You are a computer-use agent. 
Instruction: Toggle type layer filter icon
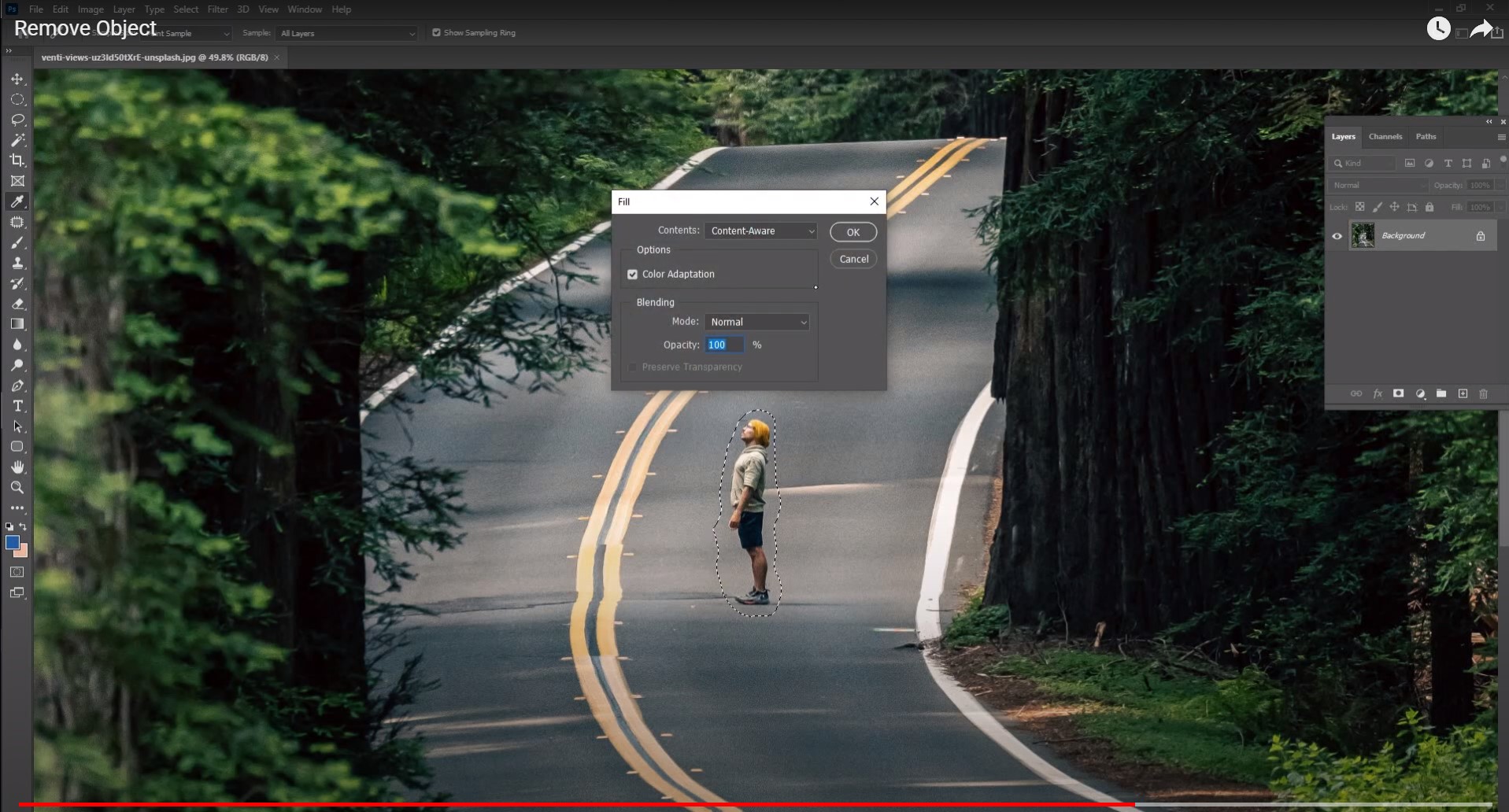click(x=1448, y=163)
